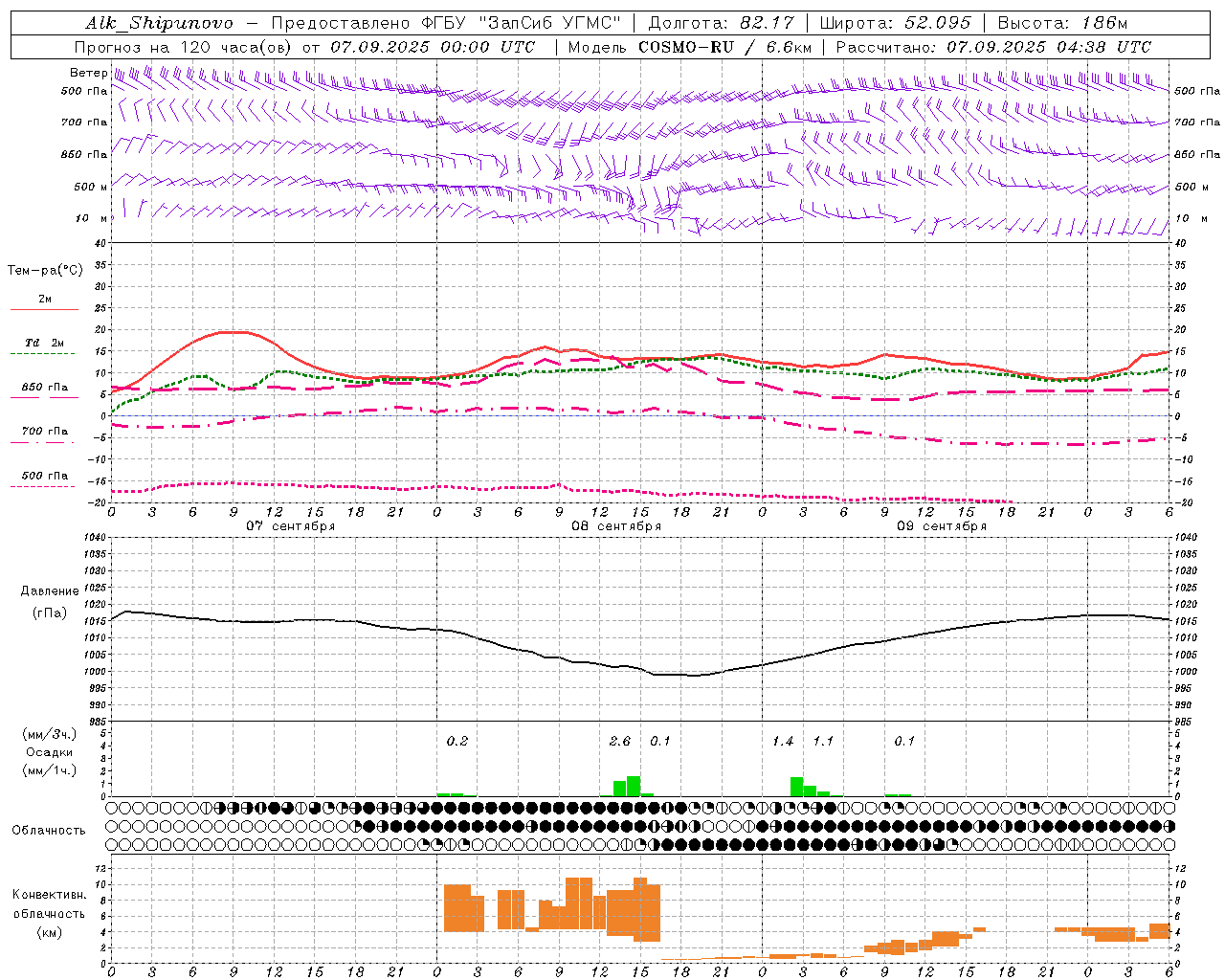The width and height of the screenshot is (1225, 980).
Task: Click the station name Alk_Shipunovo
Action: point(159,23)
